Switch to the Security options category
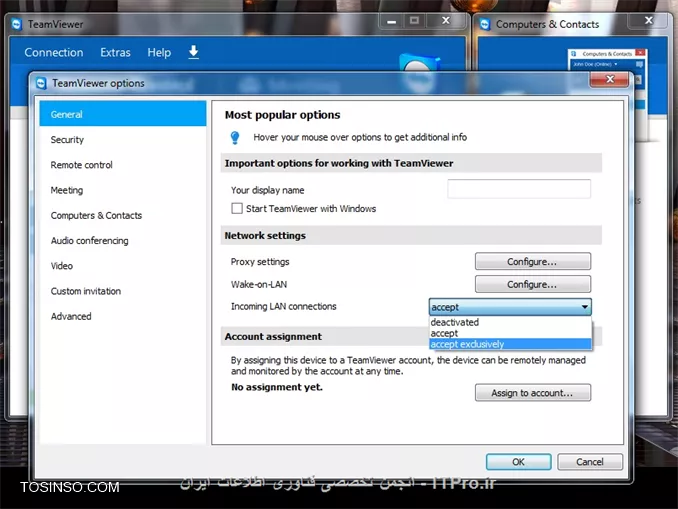 123,140
